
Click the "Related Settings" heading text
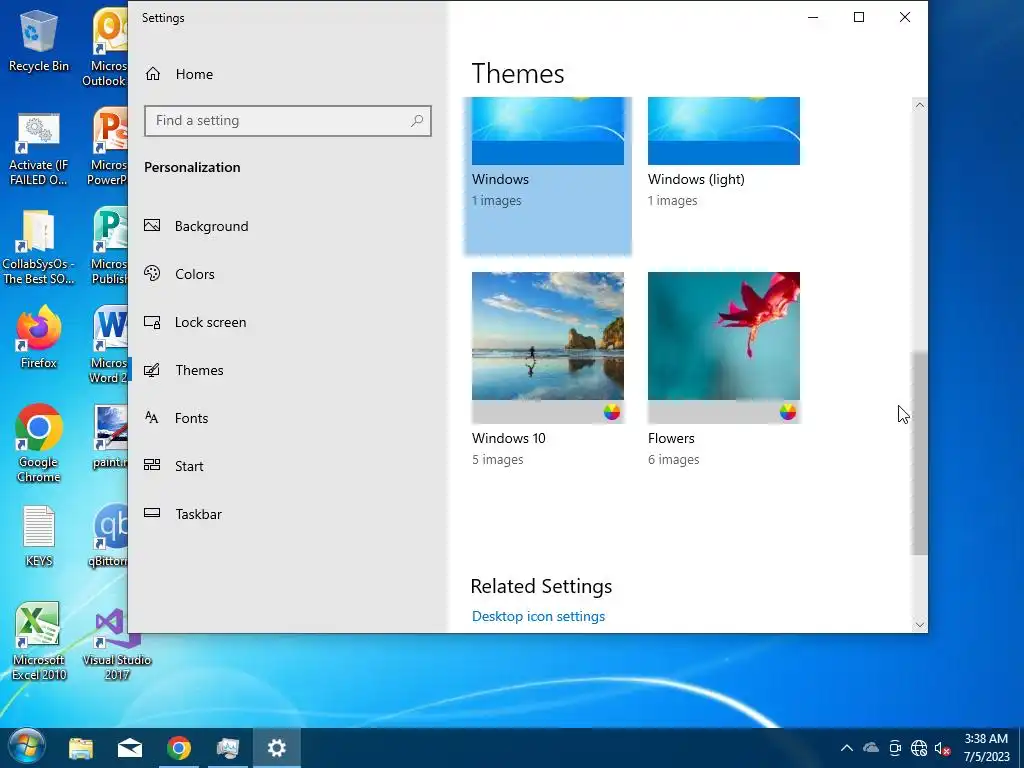click(x=541, y=586)
